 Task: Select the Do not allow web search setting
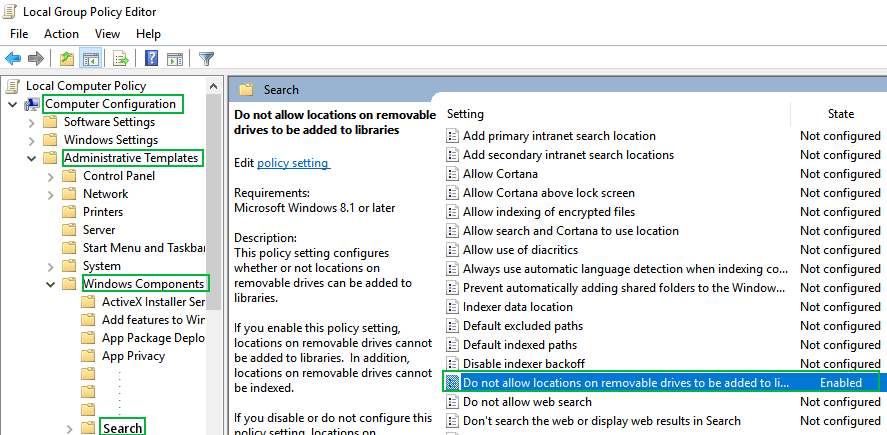[527, 402]
